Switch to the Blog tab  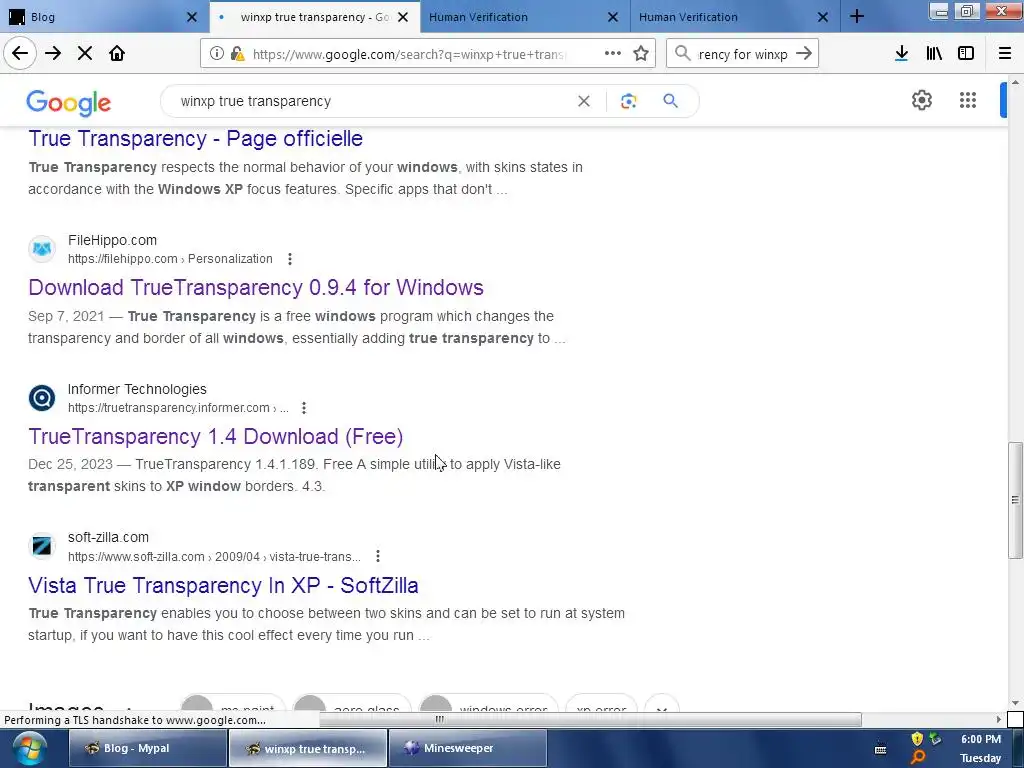[x=104, y=17]
